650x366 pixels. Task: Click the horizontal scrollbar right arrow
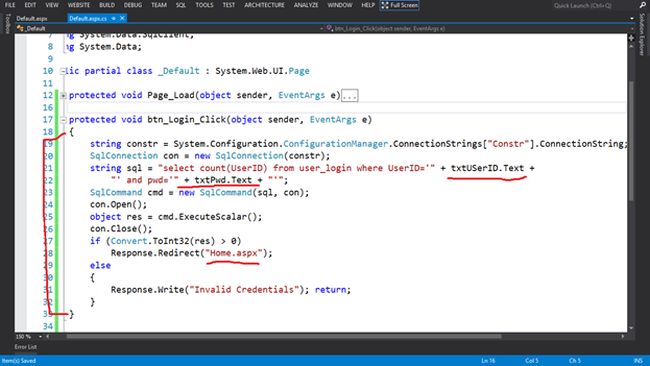point(623,336)
